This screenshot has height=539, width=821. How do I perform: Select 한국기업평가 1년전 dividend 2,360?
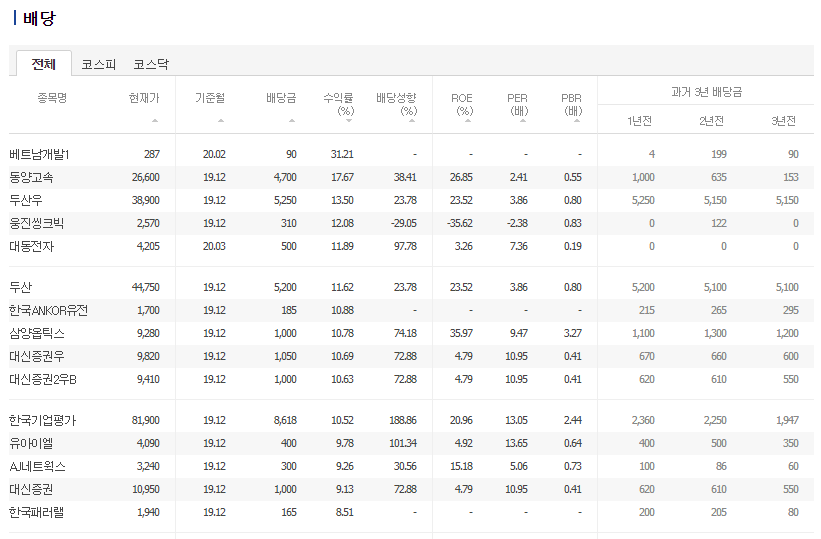click(x=643, y=421)
